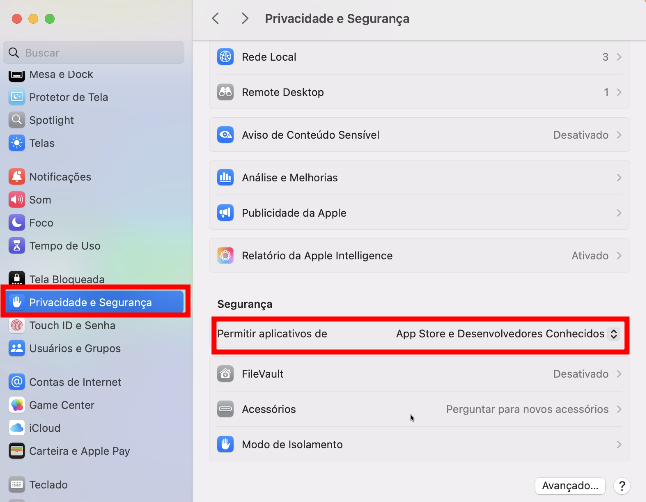Click the question mark help button
Screen dimensions: 646x502
(622, 485)
